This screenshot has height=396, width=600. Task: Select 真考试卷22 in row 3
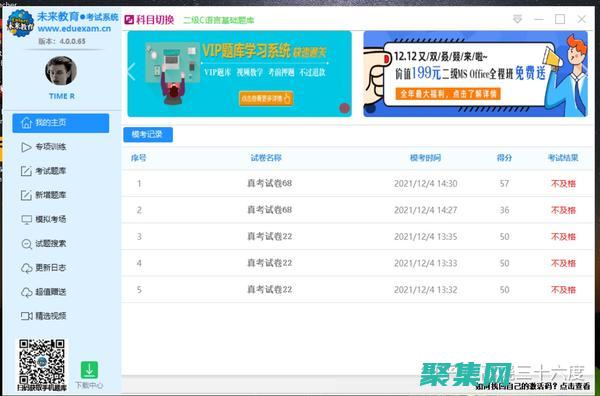(x=269, y=236)
